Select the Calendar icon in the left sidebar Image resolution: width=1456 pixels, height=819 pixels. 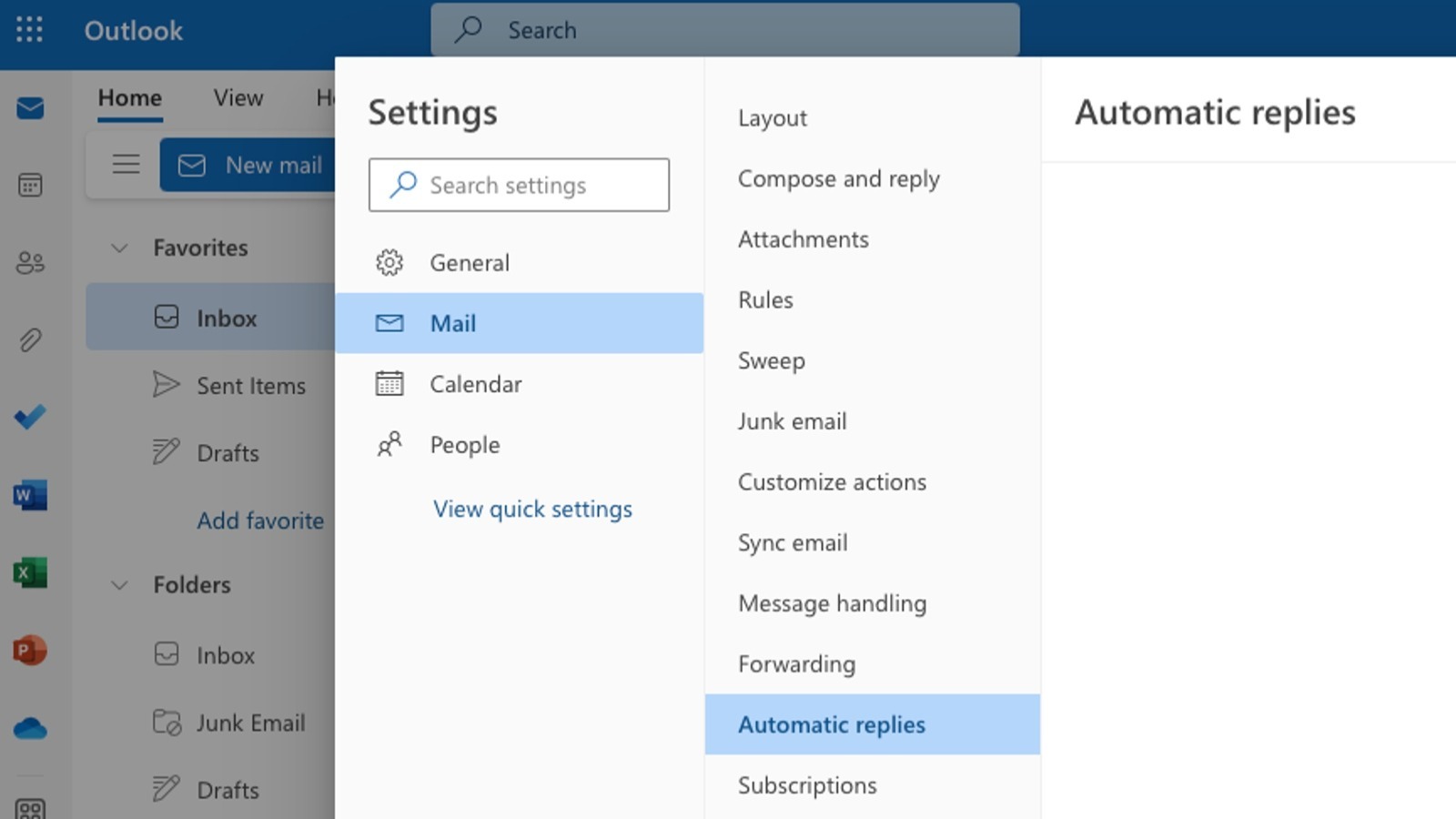coord(30,185)
